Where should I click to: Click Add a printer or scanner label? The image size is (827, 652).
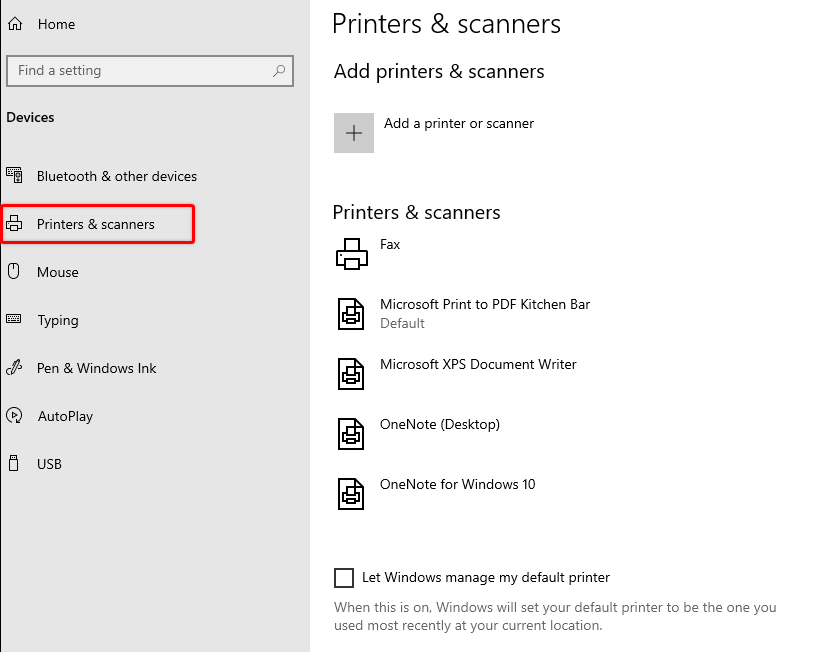point(459,123)
